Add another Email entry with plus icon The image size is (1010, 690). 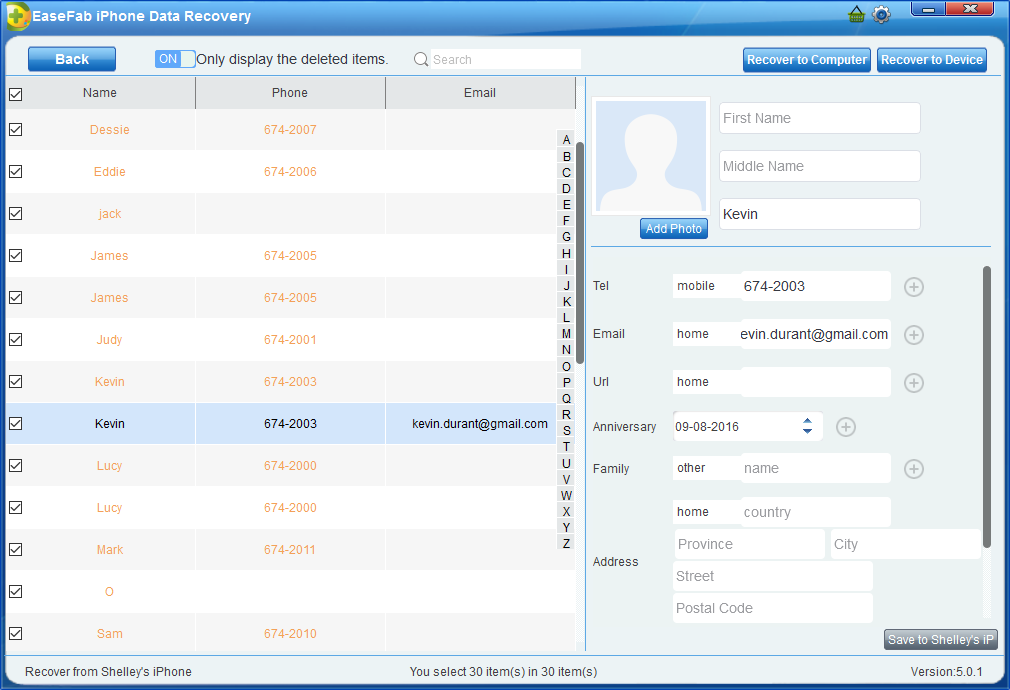pos(913,335)
